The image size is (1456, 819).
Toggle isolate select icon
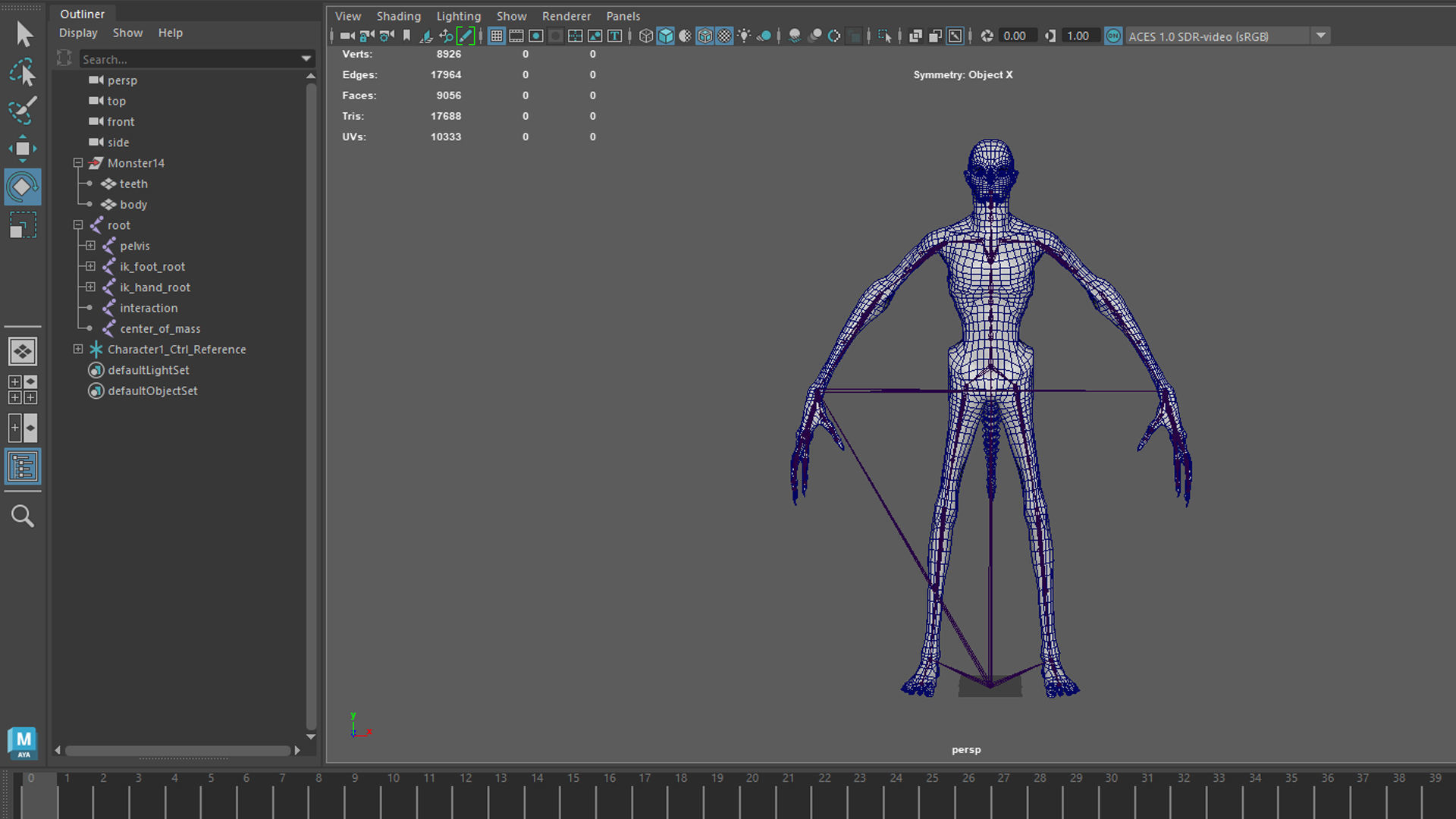coord(884,36)
